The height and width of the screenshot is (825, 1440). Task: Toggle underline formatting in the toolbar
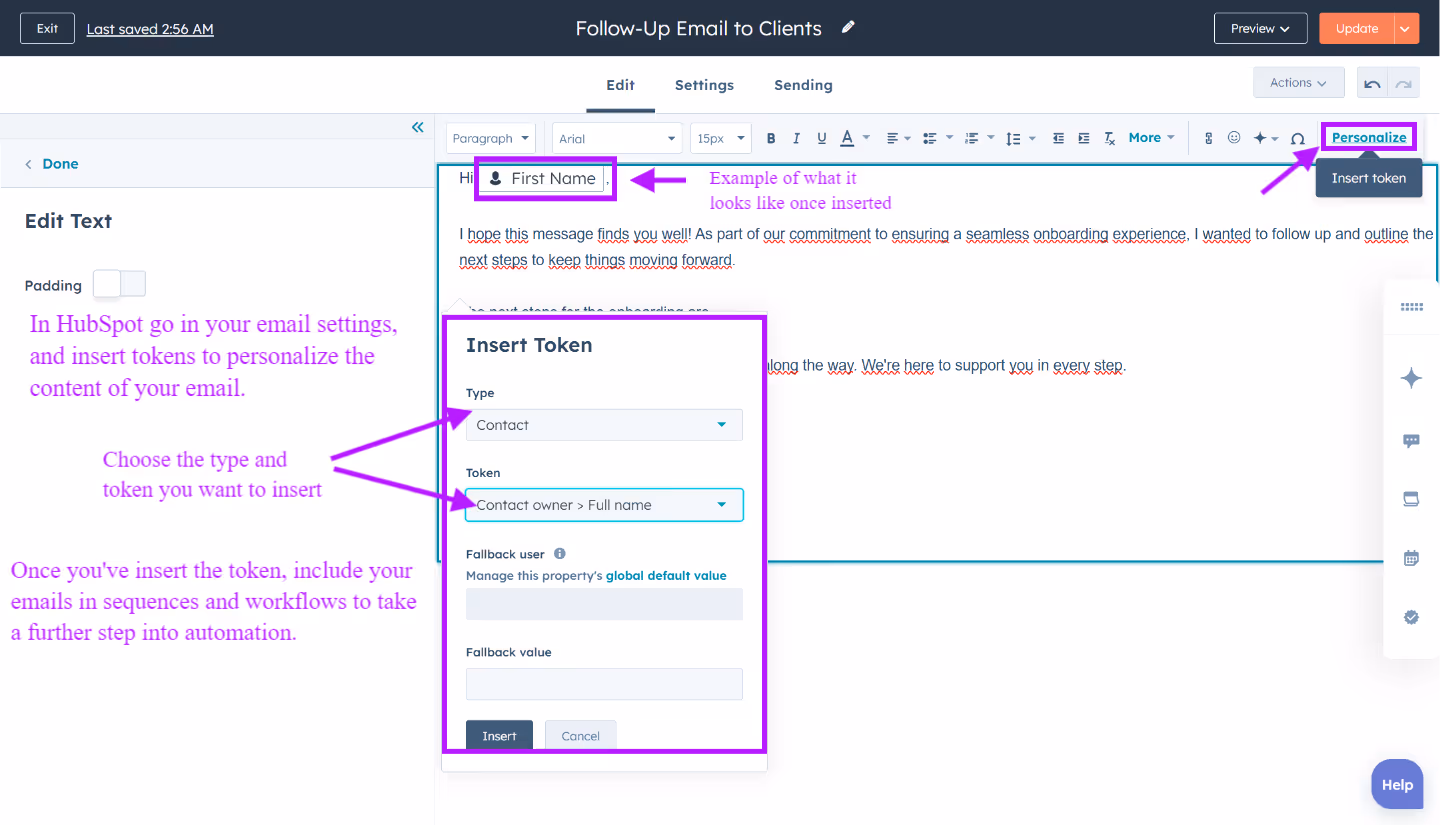click(820, 138)
